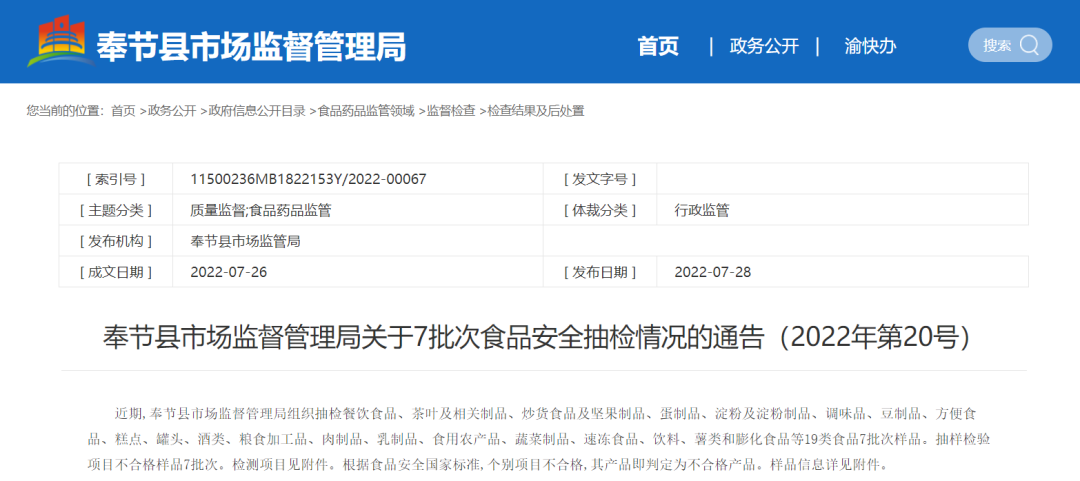Screen dimensions: 1080x481
Task: Click the article headline about 7批次食品安全抽检
Action: [539, 338]
